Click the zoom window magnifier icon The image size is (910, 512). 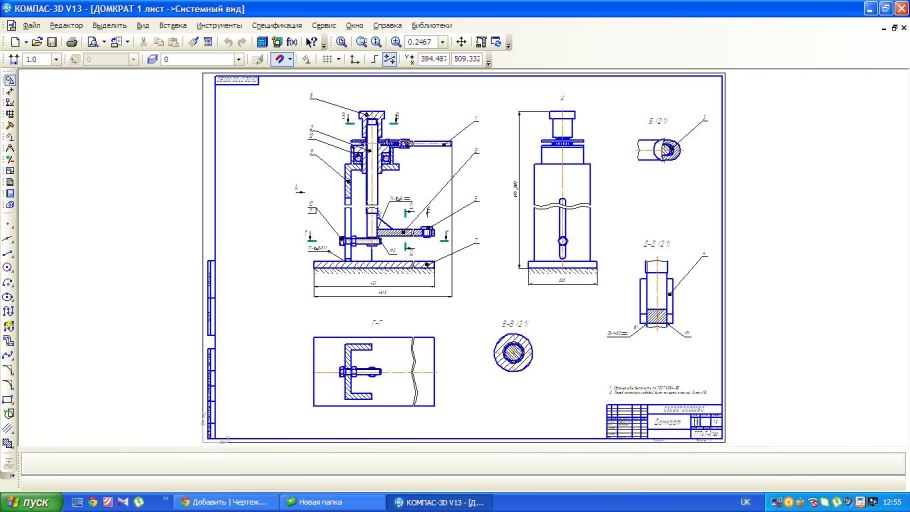tap(341, 42)
